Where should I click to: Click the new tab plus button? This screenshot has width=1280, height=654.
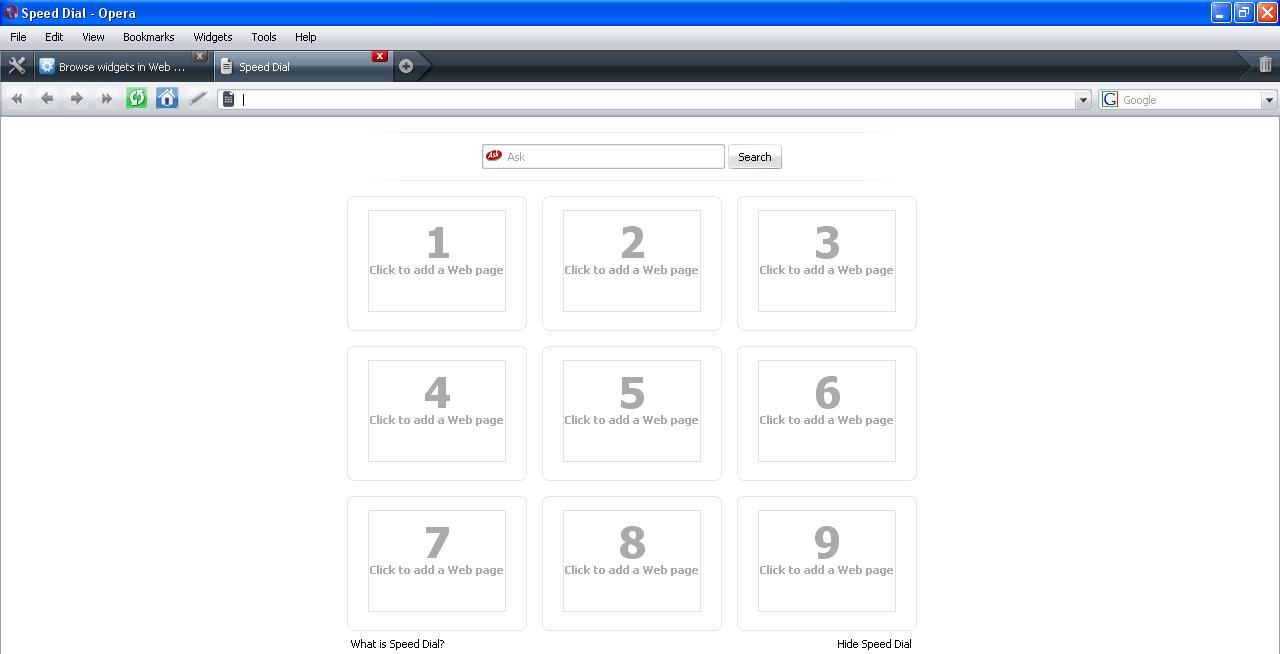(x=406, y=66)
